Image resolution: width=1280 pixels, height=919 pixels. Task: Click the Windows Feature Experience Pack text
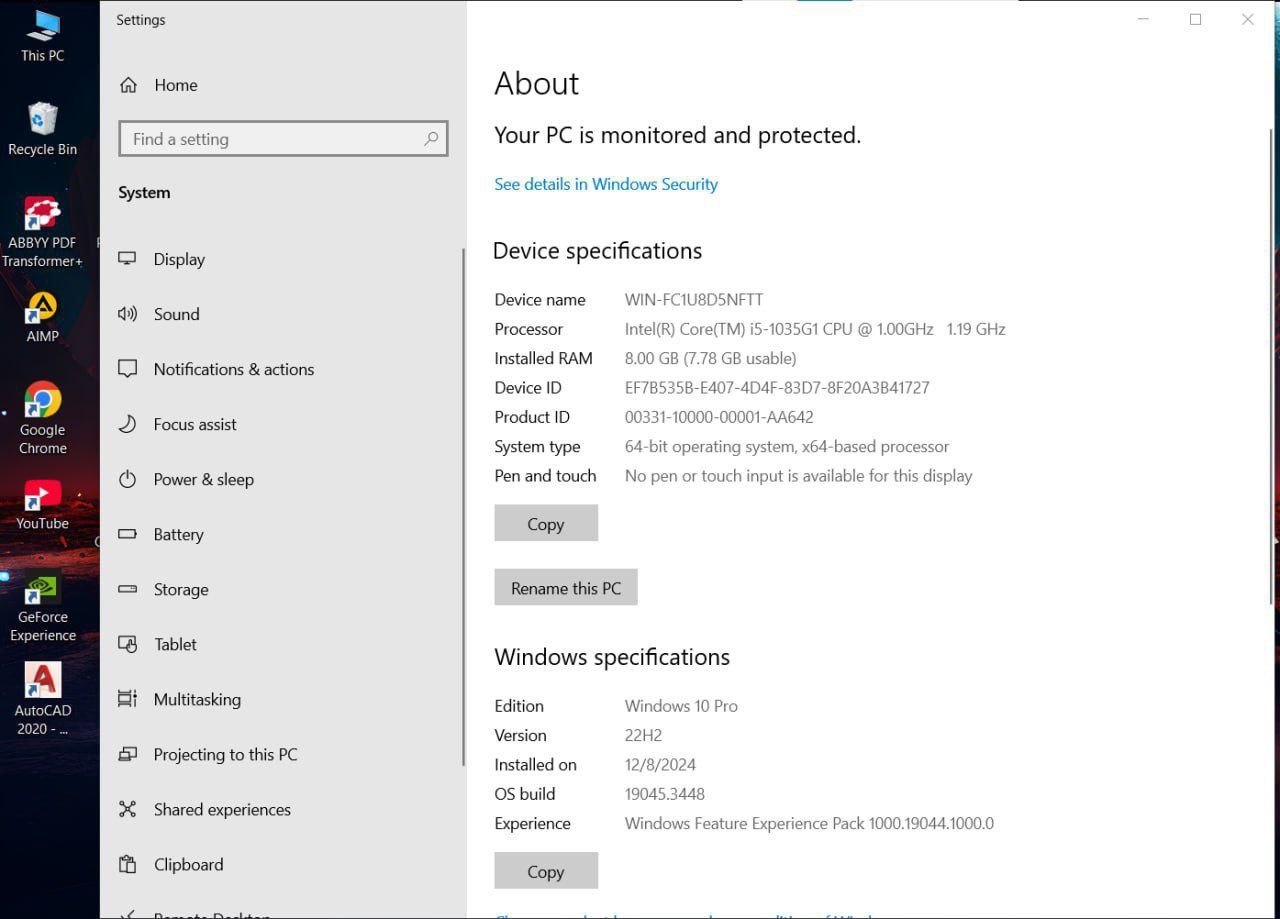click(809, 823)
